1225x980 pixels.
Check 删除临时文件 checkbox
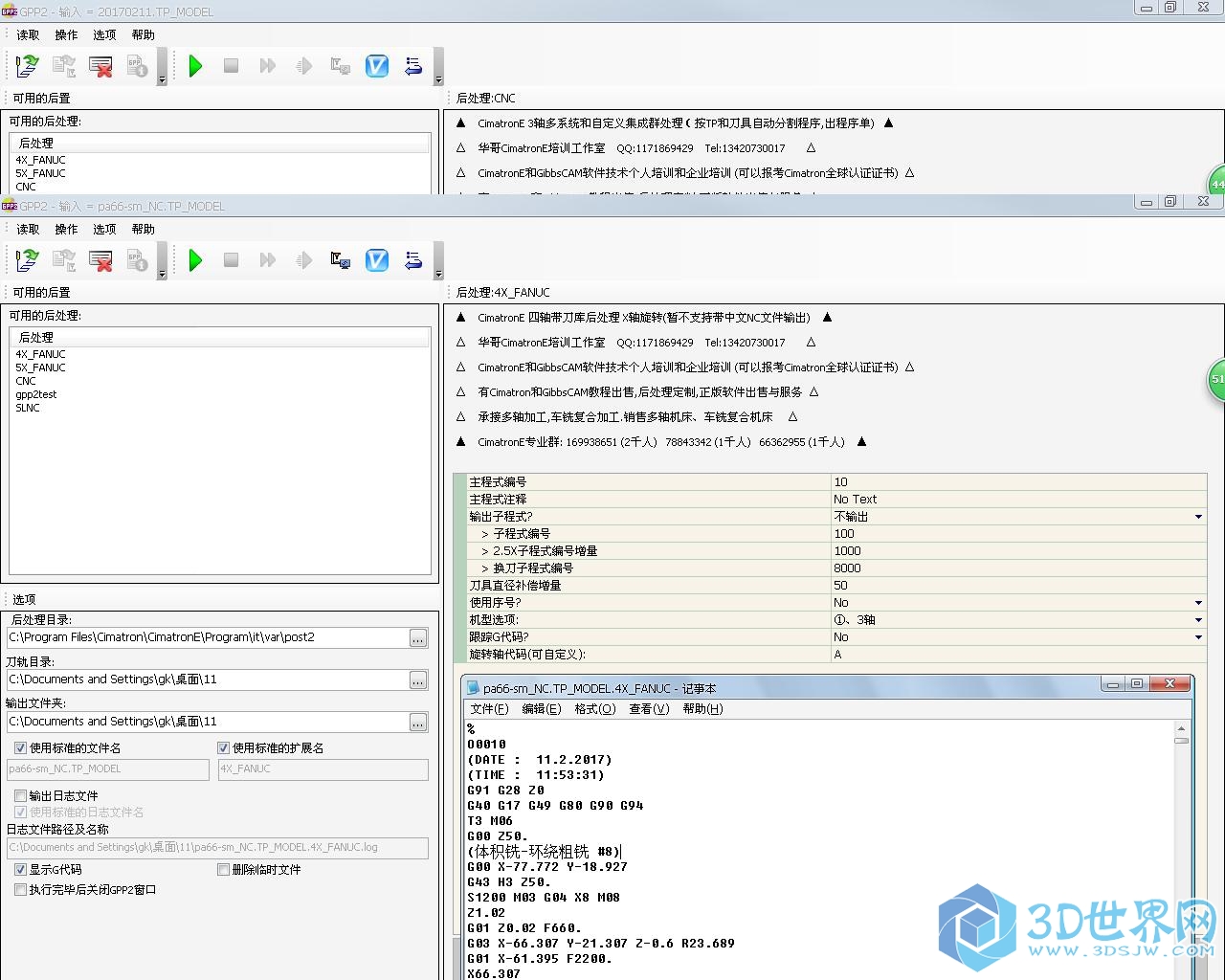223,870
